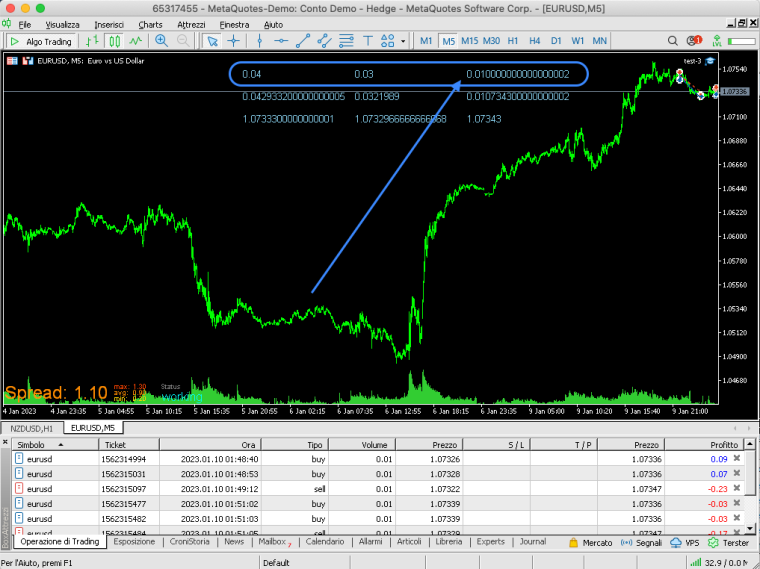Switch to bar chart display
The width and height of the screenshot is (760, 569).
point(92,41)
